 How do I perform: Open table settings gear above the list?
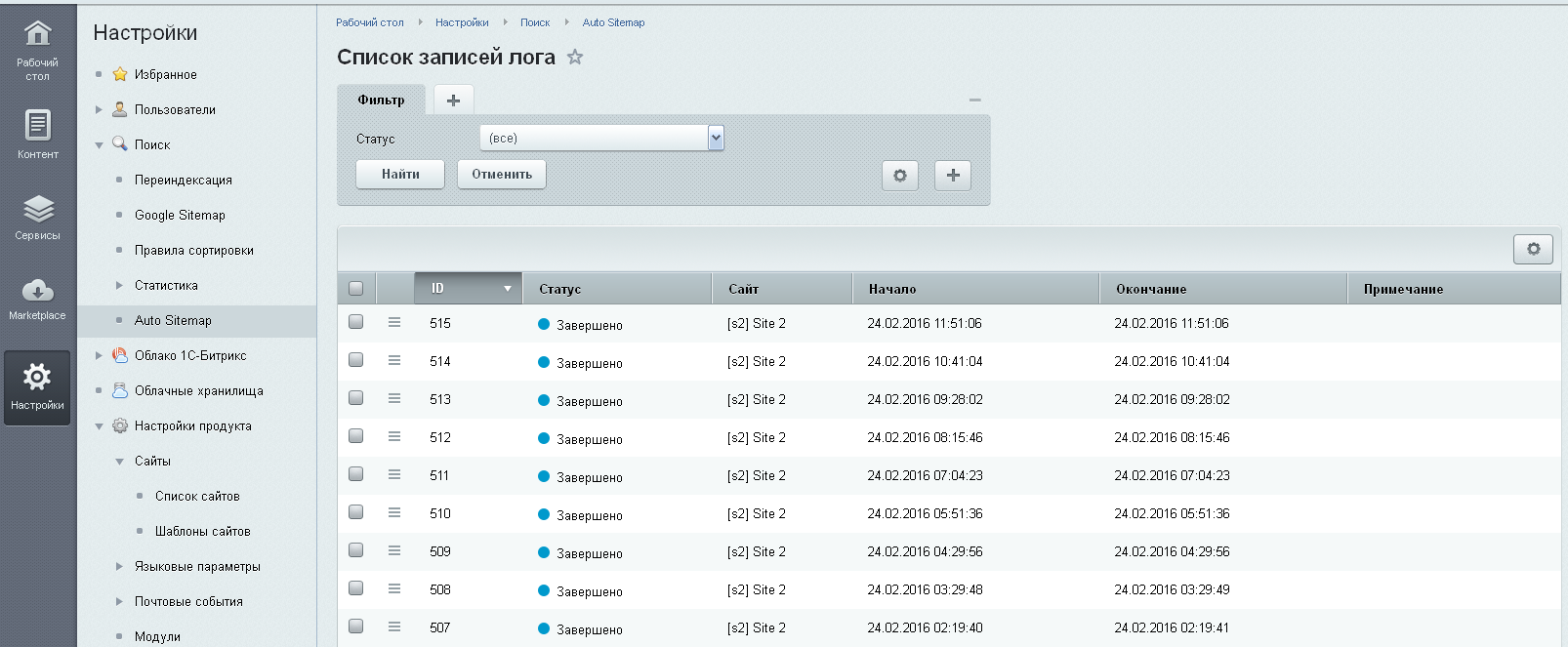pos(1533,249)
